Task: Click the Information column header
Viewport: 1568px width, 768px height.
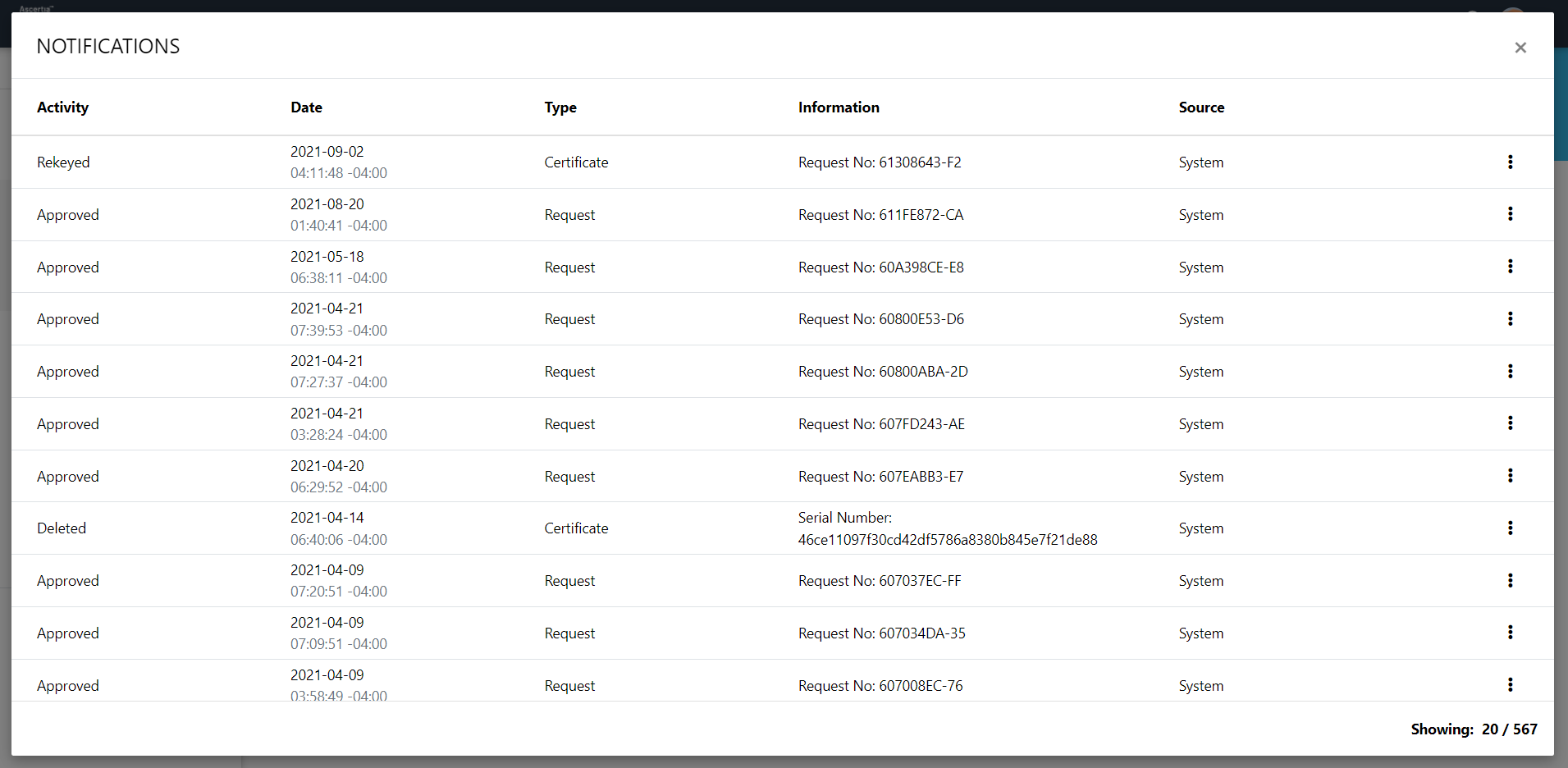Action: (x=838, y=107)
